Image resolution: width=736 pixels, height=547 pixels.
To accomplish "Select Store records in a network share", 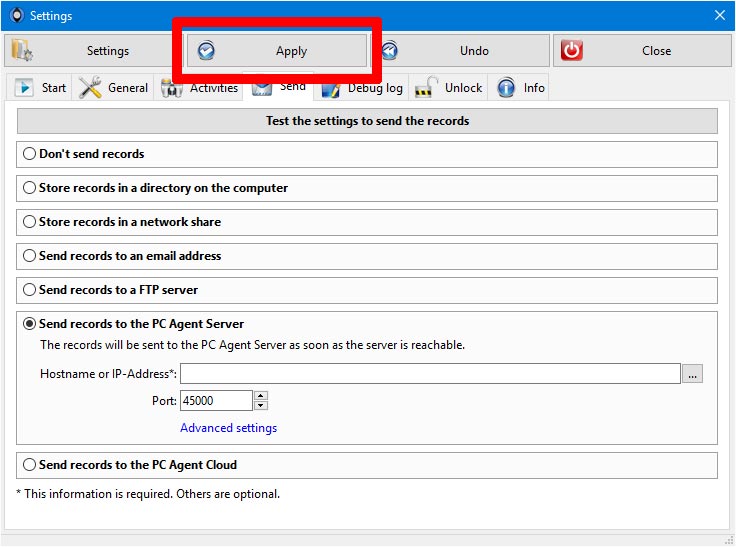I will (30, 222).
